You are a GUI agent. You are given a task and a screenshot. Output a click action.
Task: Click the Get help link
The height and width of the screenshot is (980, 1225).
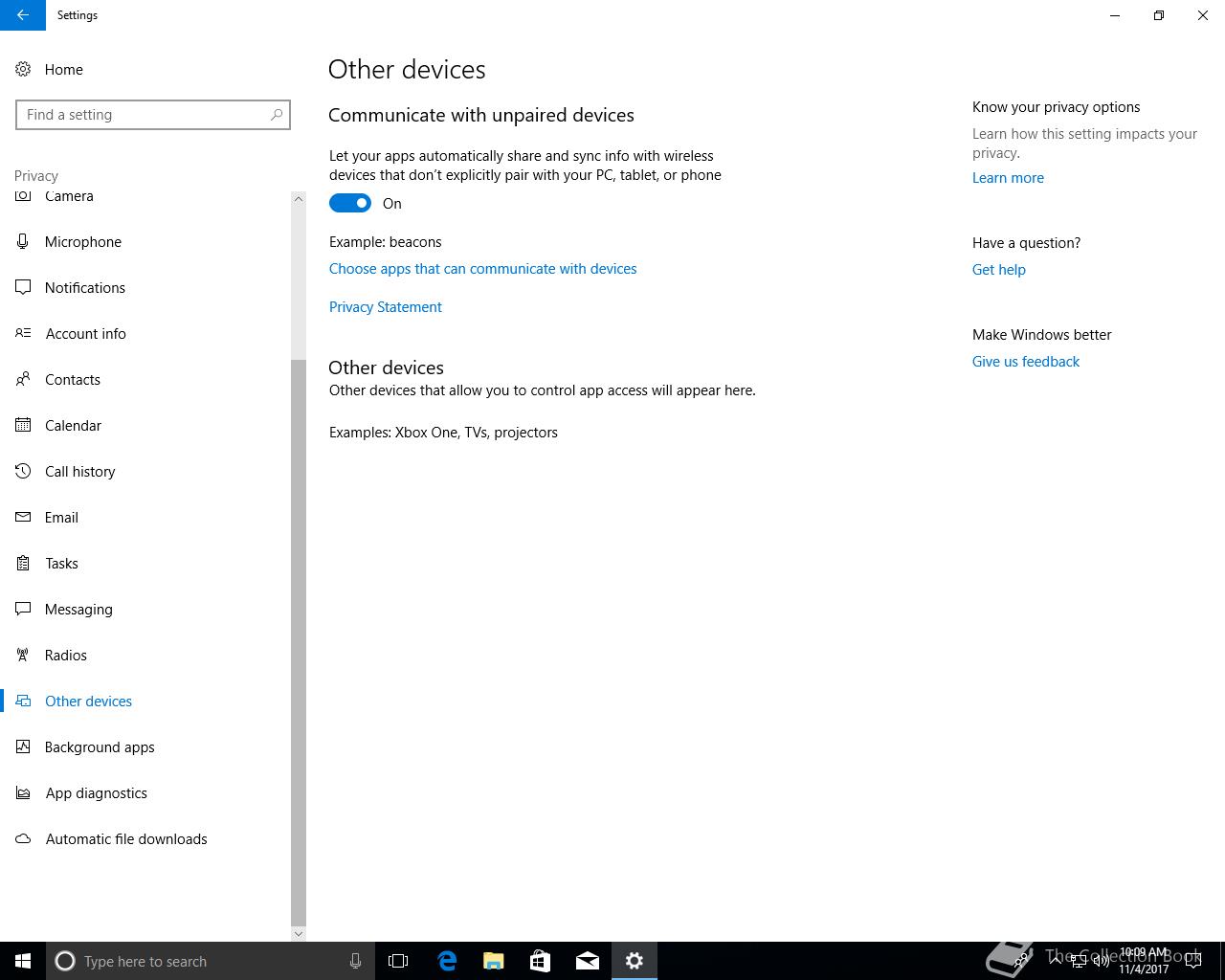[998, 270]
